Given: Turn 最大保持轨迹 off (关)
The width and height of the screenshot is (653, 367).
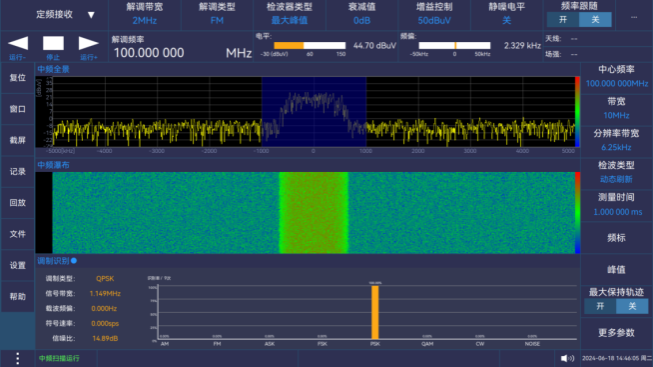Looking at the screenshot, I should coord(632,306).
